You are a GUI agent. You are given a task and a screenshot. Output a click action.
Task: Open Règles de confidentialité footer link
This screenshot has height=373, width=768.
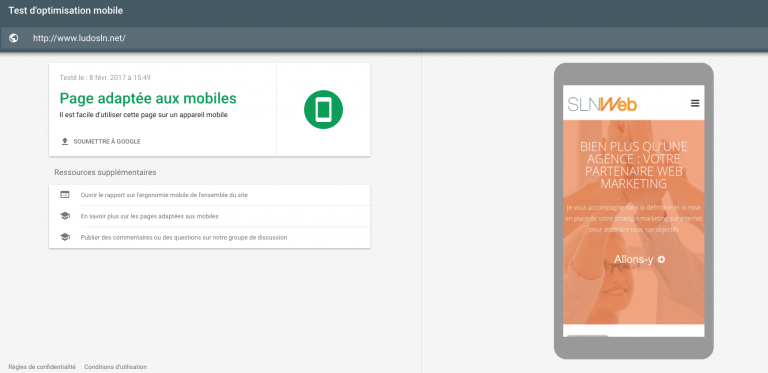point(42,367)
